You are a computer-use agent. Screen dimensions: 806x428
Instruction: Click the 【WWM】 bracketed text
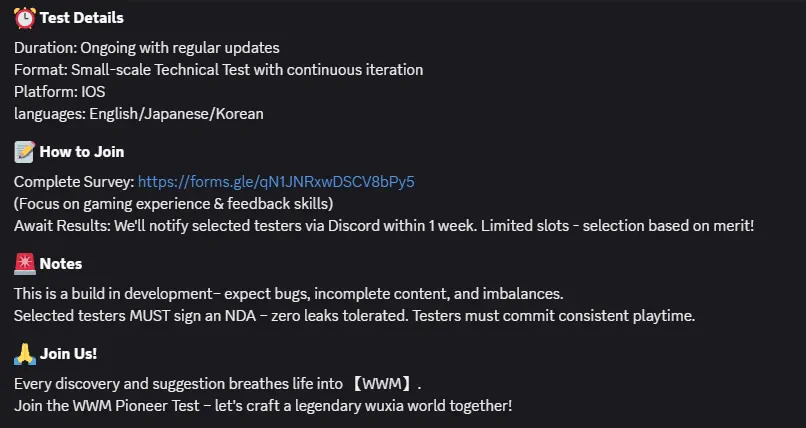pos(384,384)
